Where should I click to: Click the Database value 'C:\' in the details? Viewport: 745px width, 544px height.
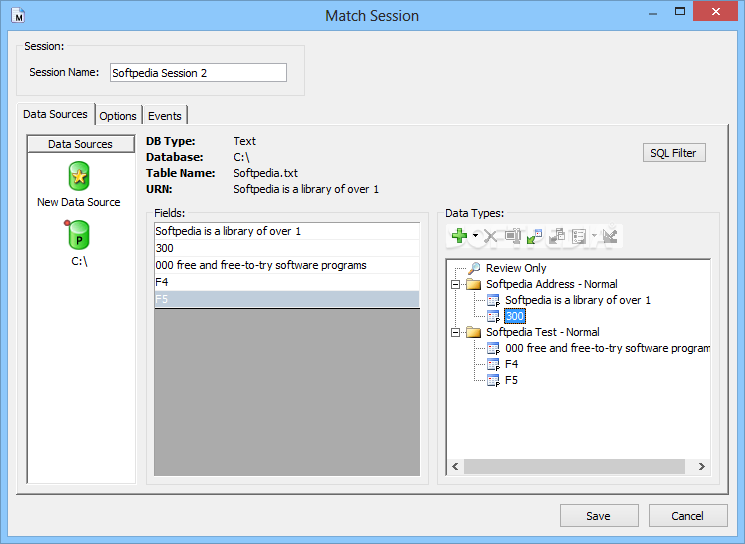point(241,157)
